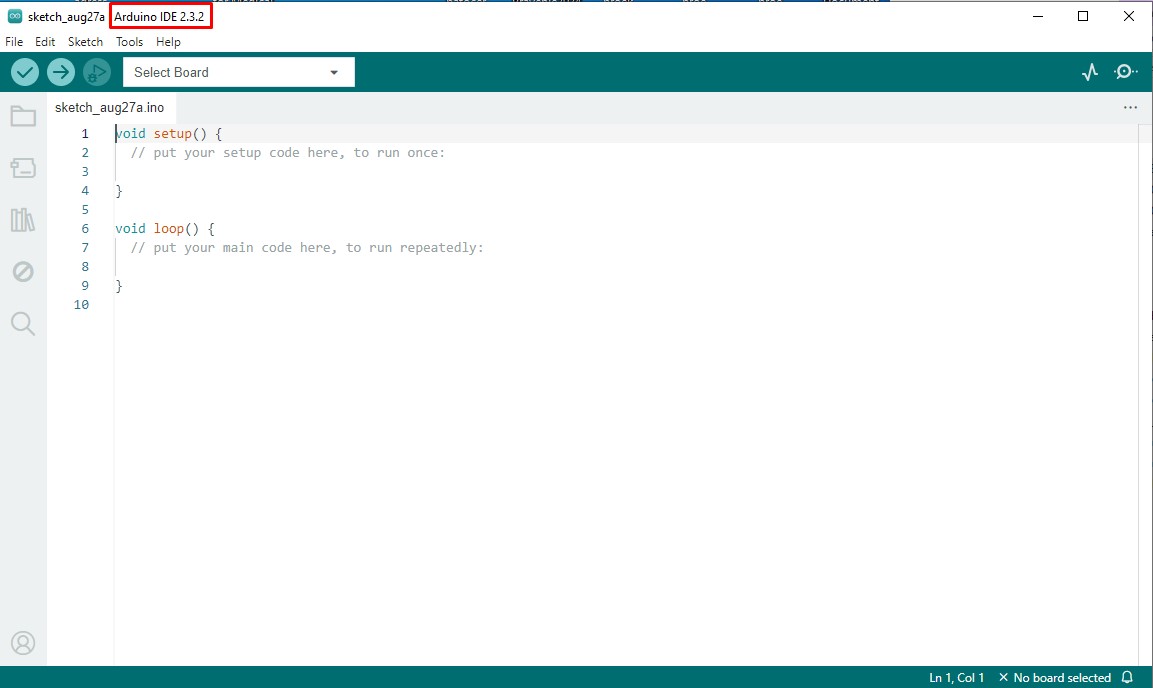Start debugging with the debug toolbar icon
The height and width of the screenshot is (688, 1153).
tap(96, 71)
